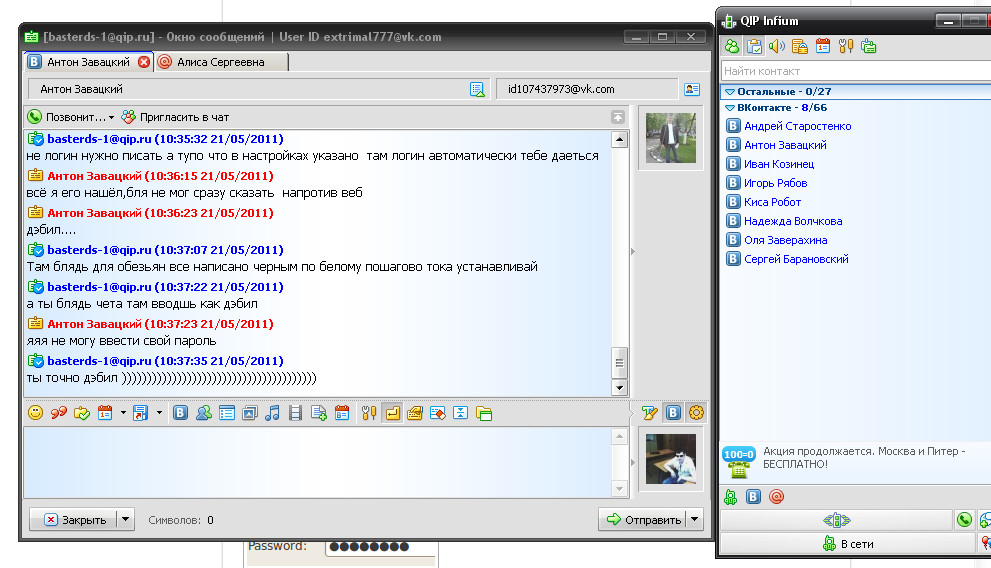
Task: Open the VKontakte B icon in chat toolbar
Action: point(180,413)
